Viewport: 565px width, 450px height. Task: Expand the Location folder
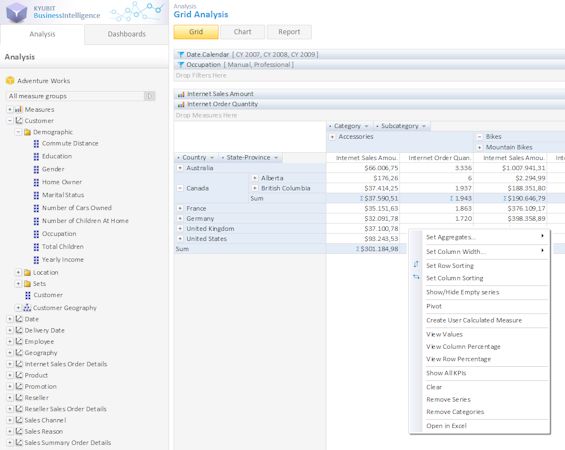(18, 272)
